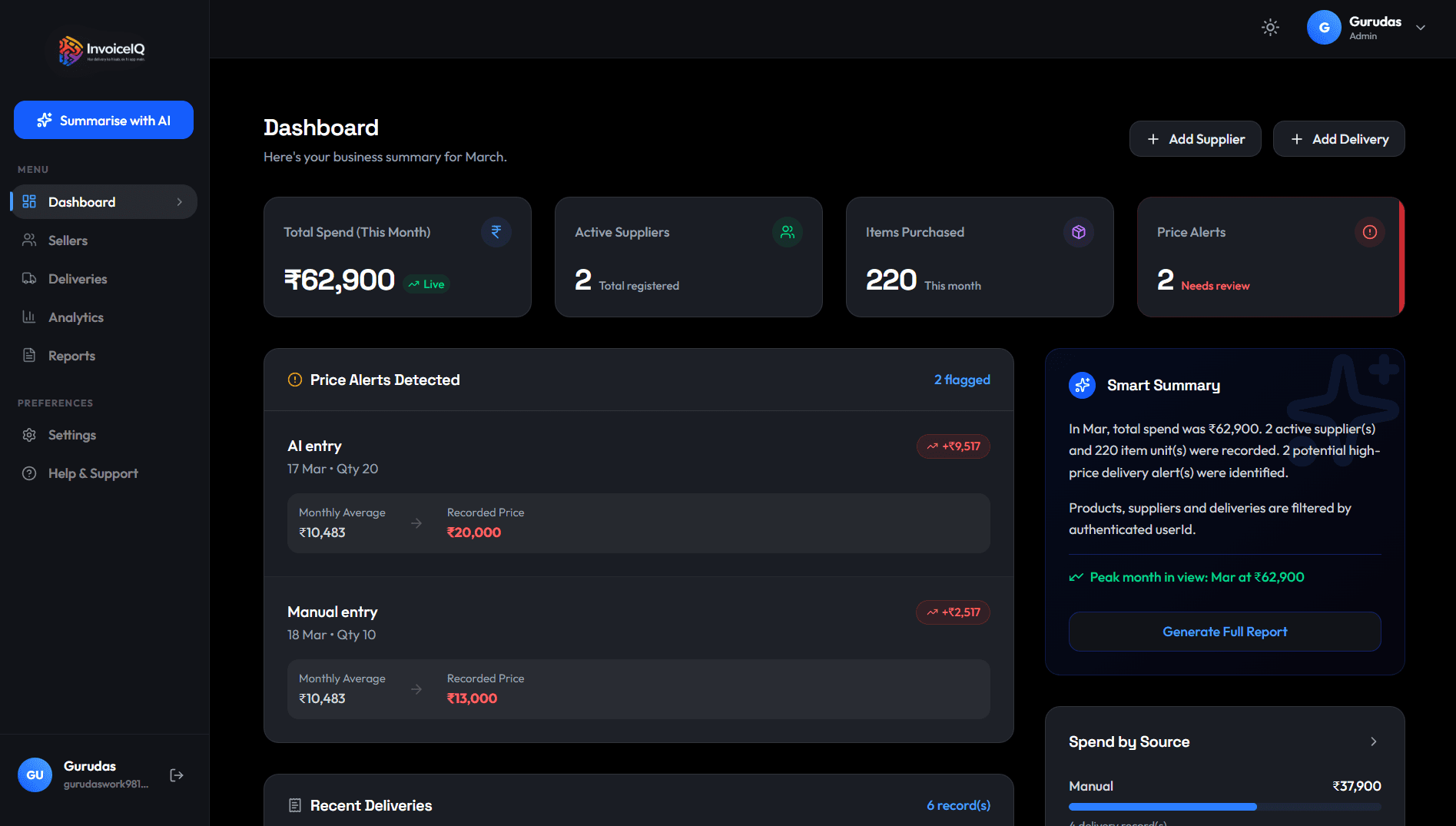Click Generate Full Report
Screen dimensions: 1456x826
click(1224, 632)
